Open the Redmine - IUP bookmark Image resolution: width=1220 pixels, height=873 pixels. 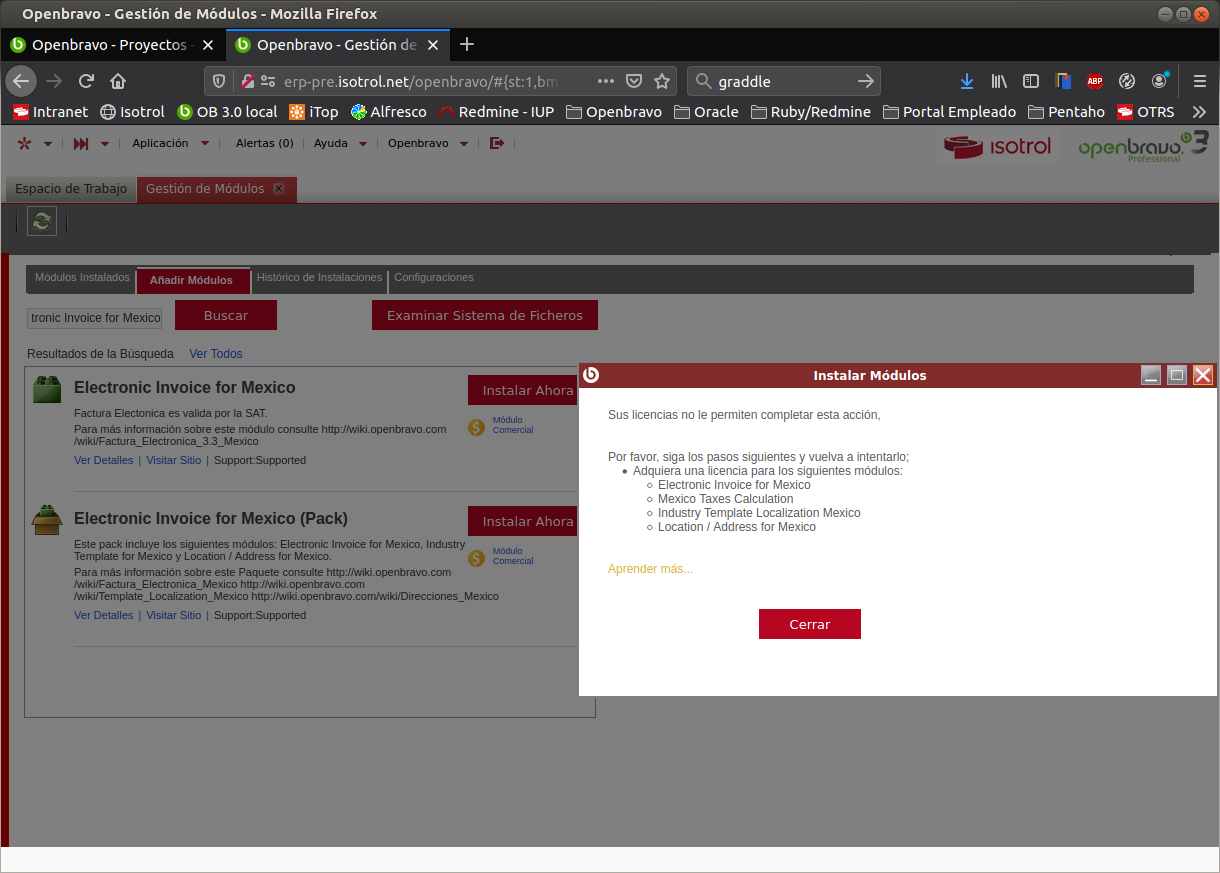[x=496, y=112]
